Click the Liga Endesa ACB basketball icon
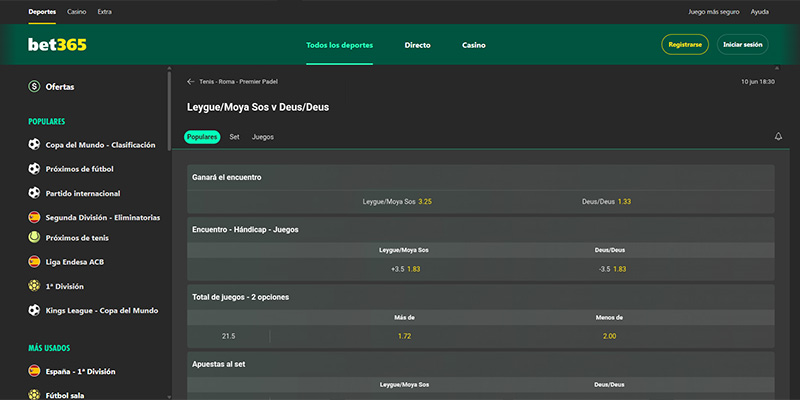The height and width of the screenshot is (400, 800). click(x=34, y=262)
